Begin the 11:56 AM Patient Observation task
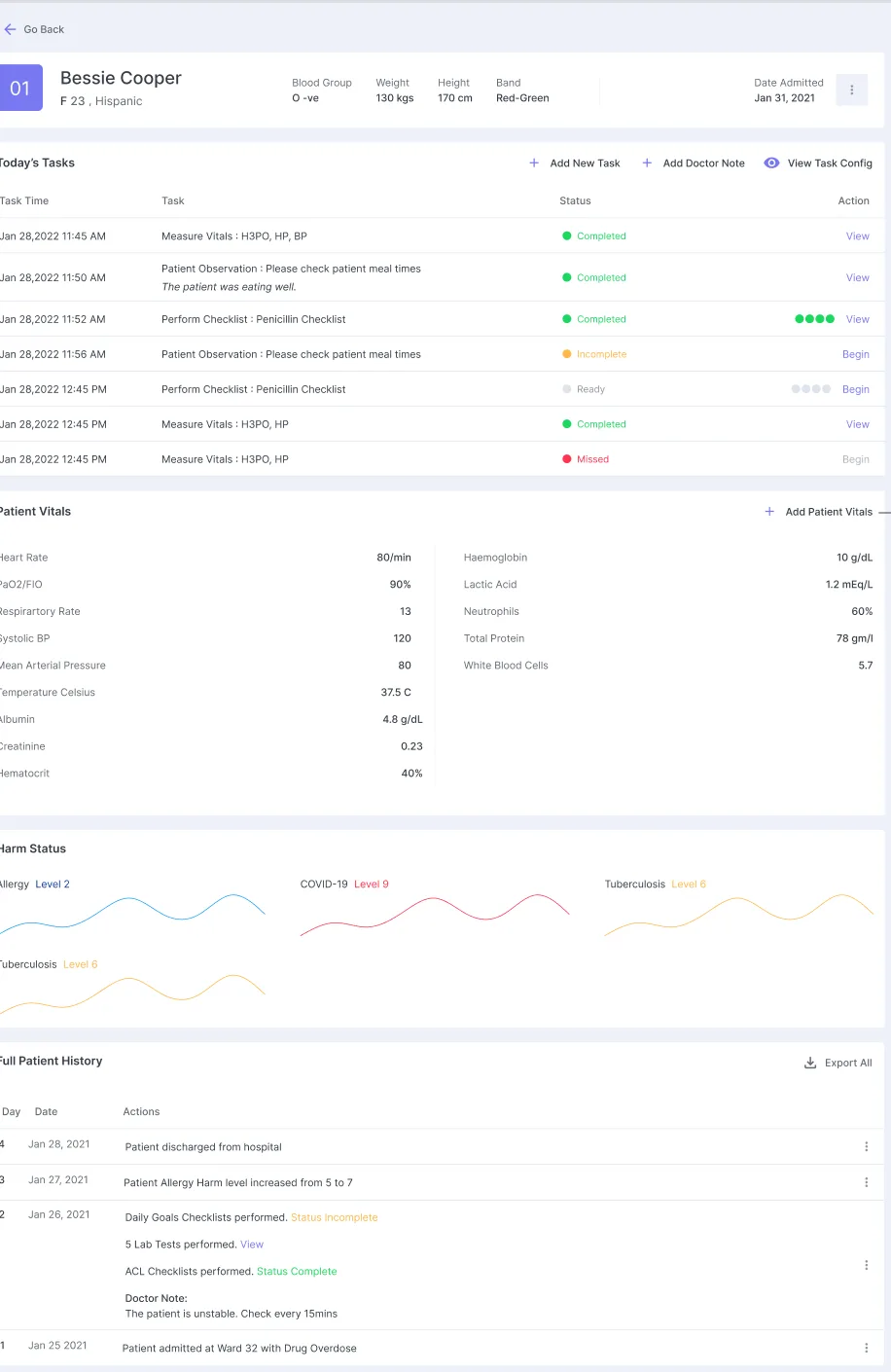This screenshot has width=891, height=1372. point(856,354)
